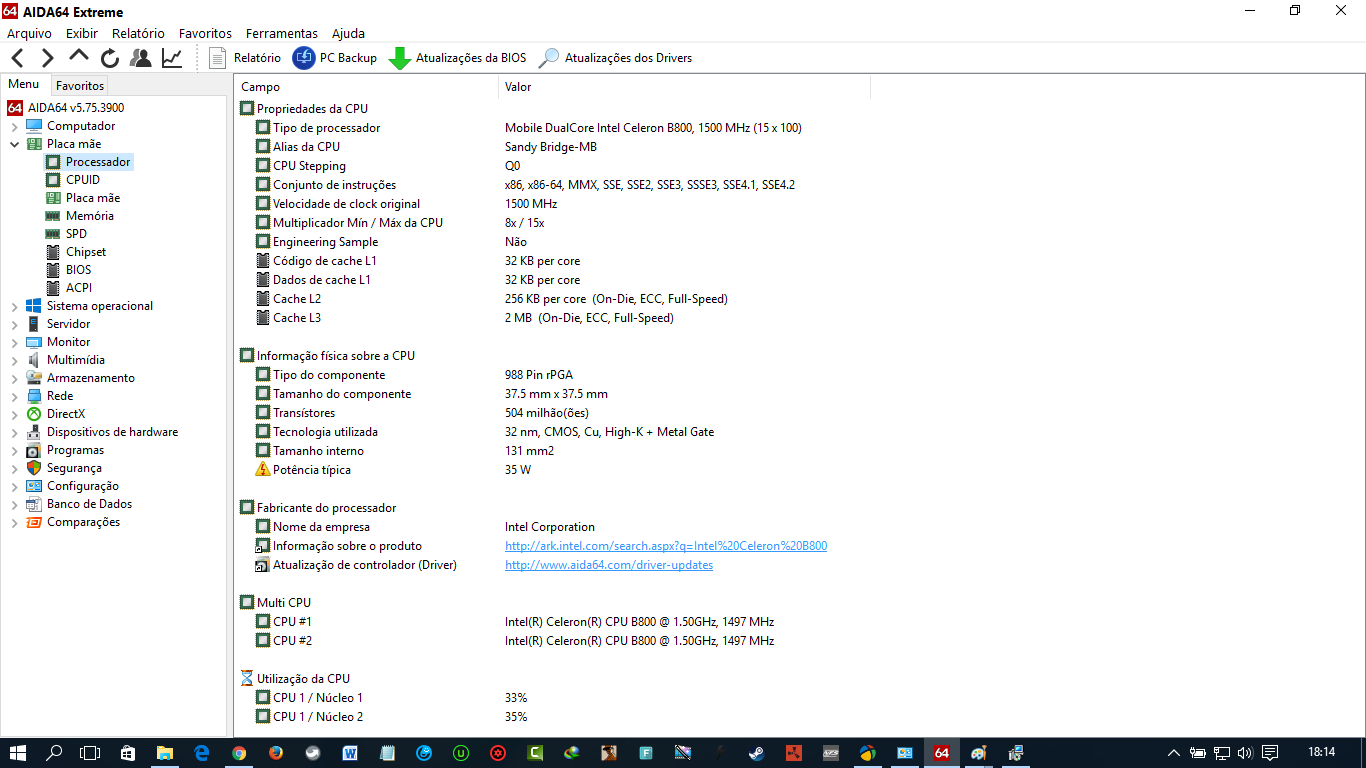Expand the DirectX node

(x=15, y=414)
